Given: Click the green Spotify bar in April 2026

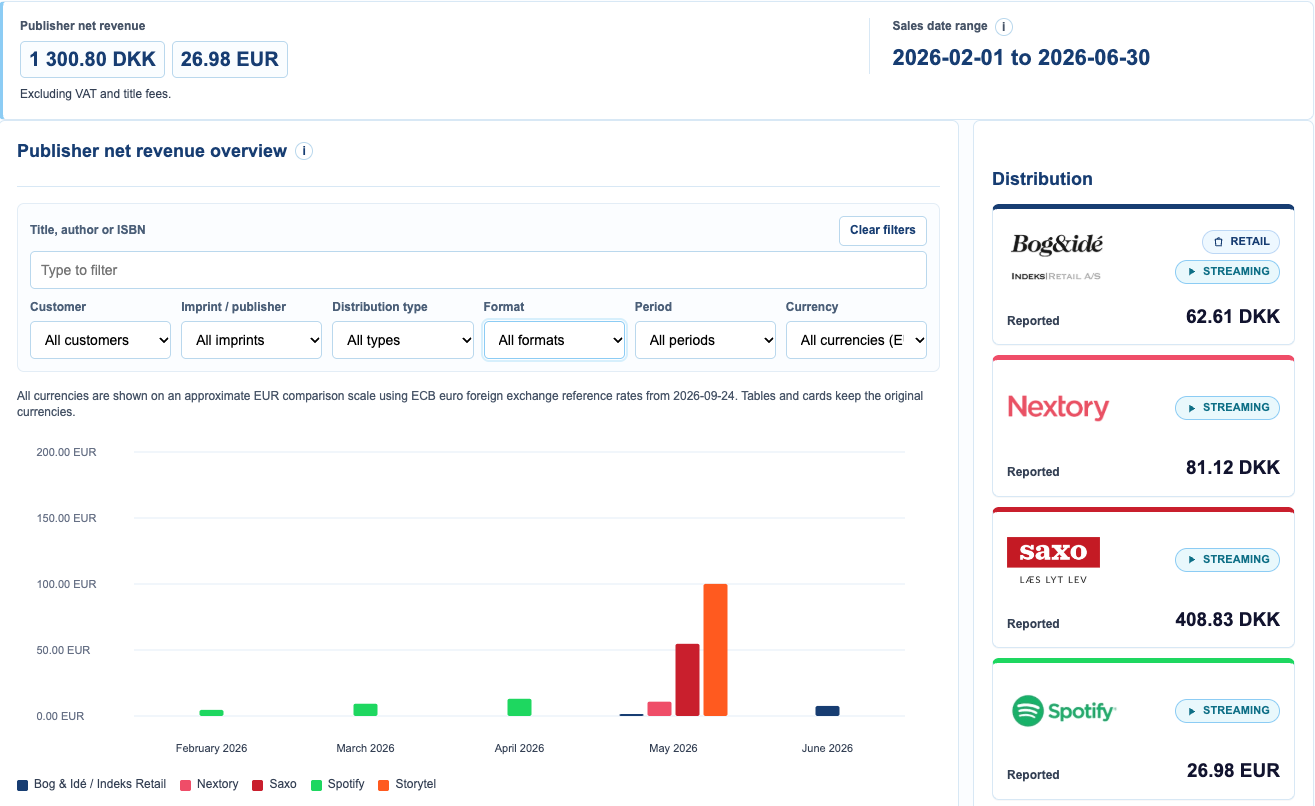Looking at the screenshot, I should [519, 707].
